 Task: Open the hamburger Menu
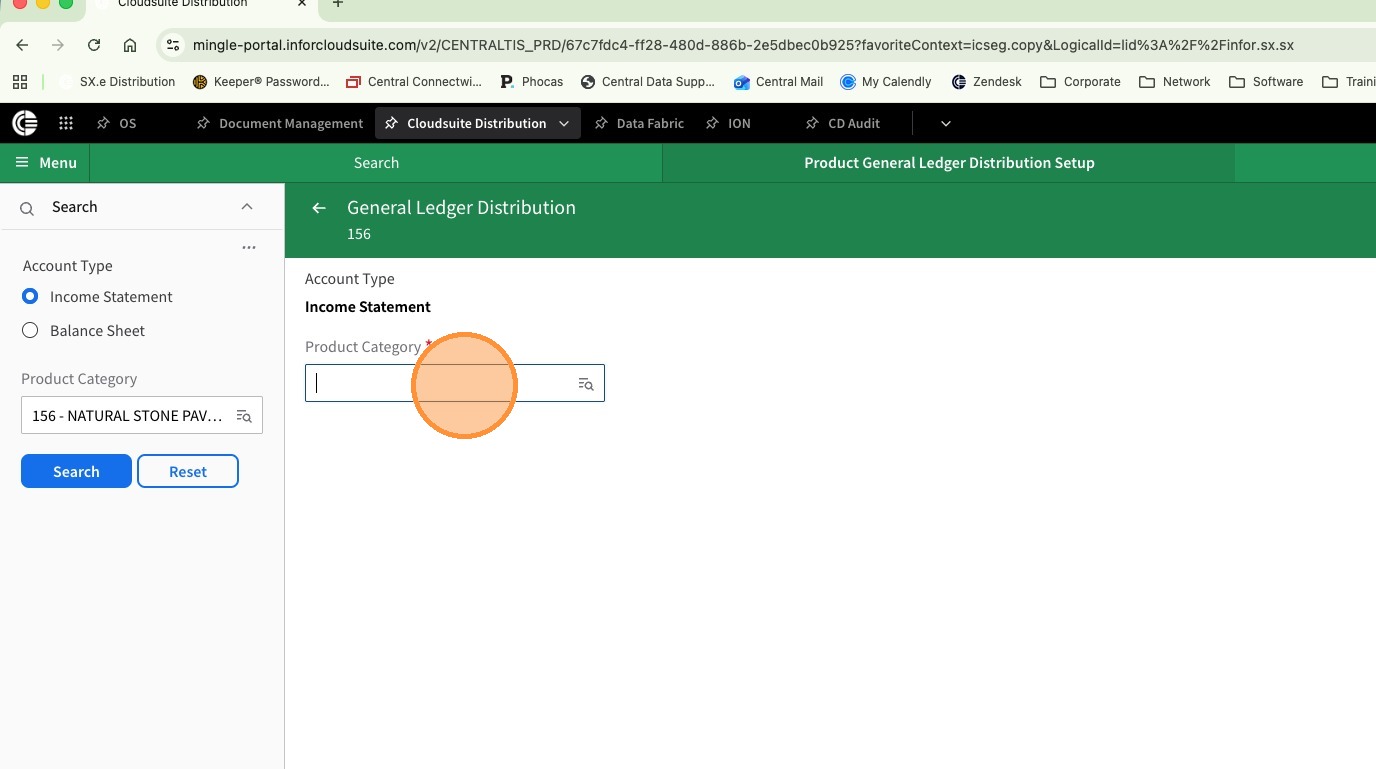tap(45, 163)
